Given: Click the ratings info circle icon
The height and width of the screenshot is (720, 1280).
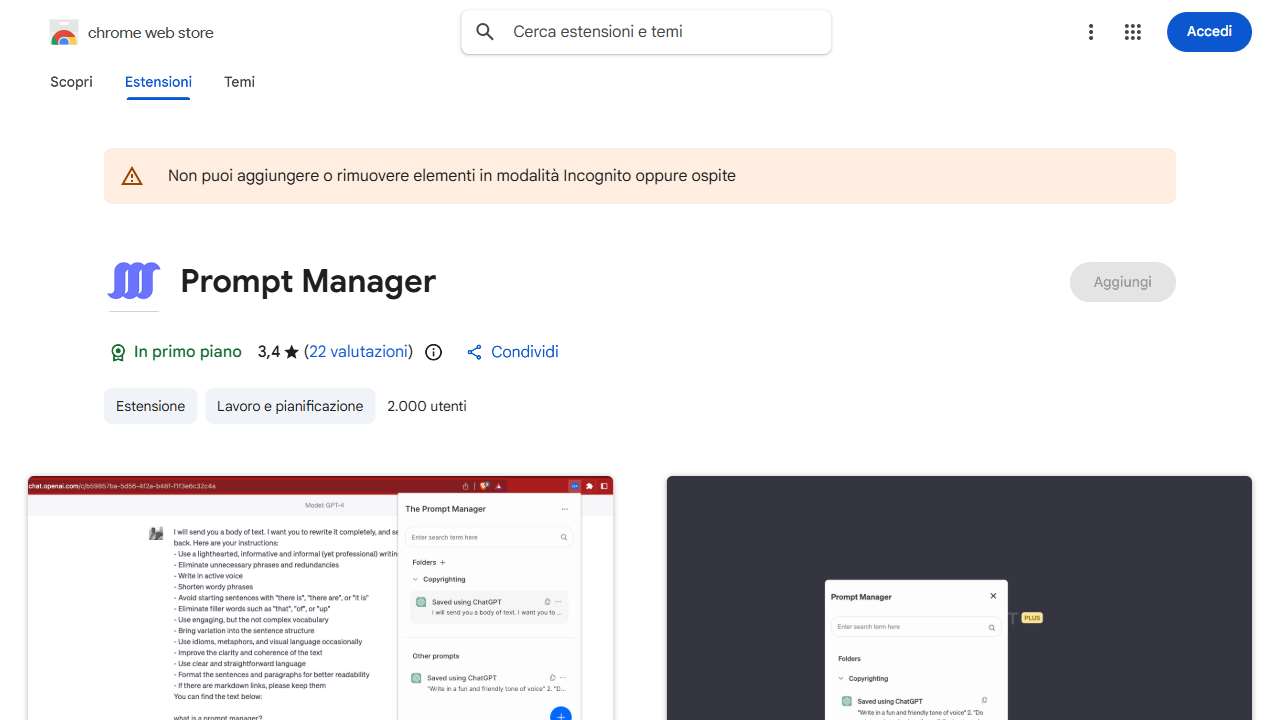Looking at the screenshot, I should (x=434, y=352).
